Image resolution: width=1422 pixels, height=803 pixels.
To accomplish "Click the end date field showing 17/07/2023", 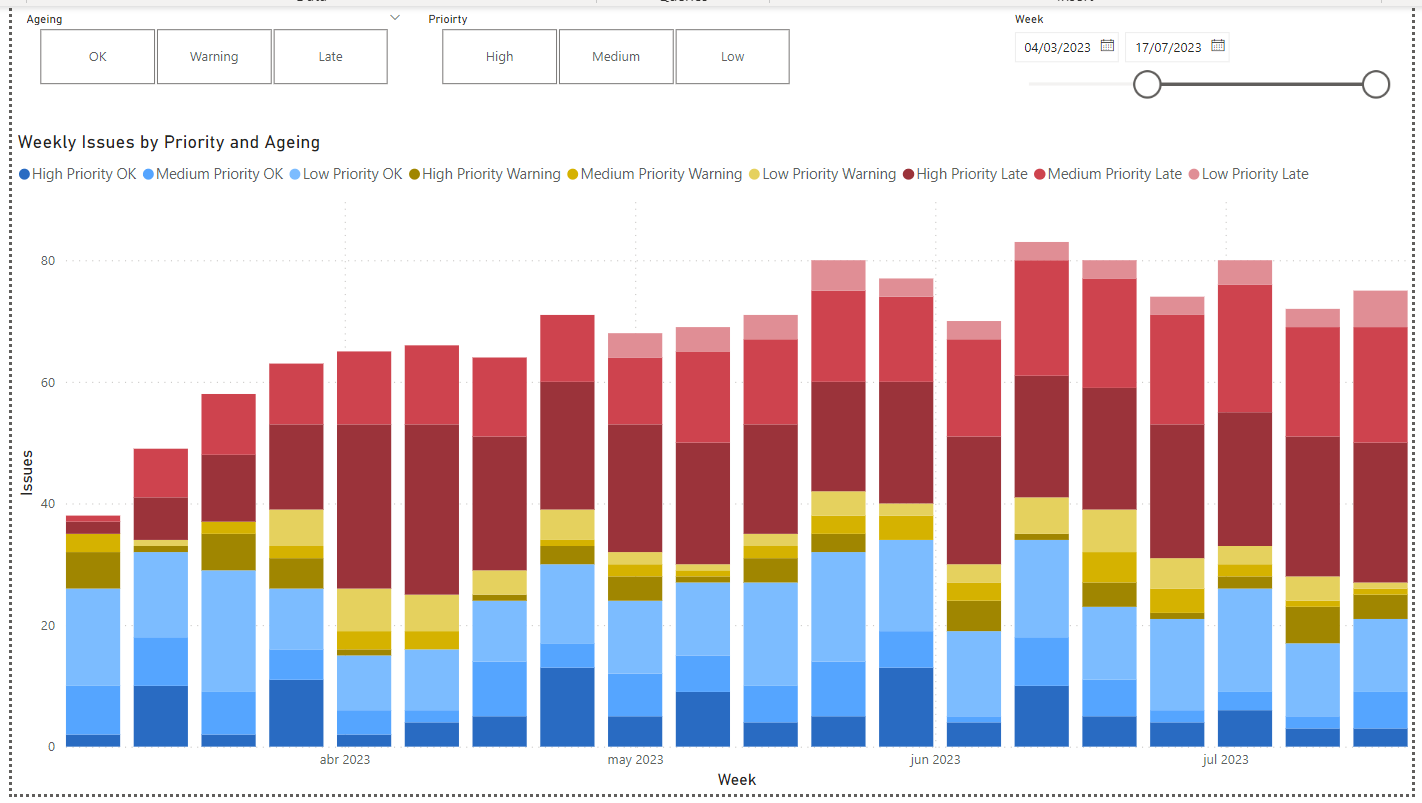I will (1167, 47).
